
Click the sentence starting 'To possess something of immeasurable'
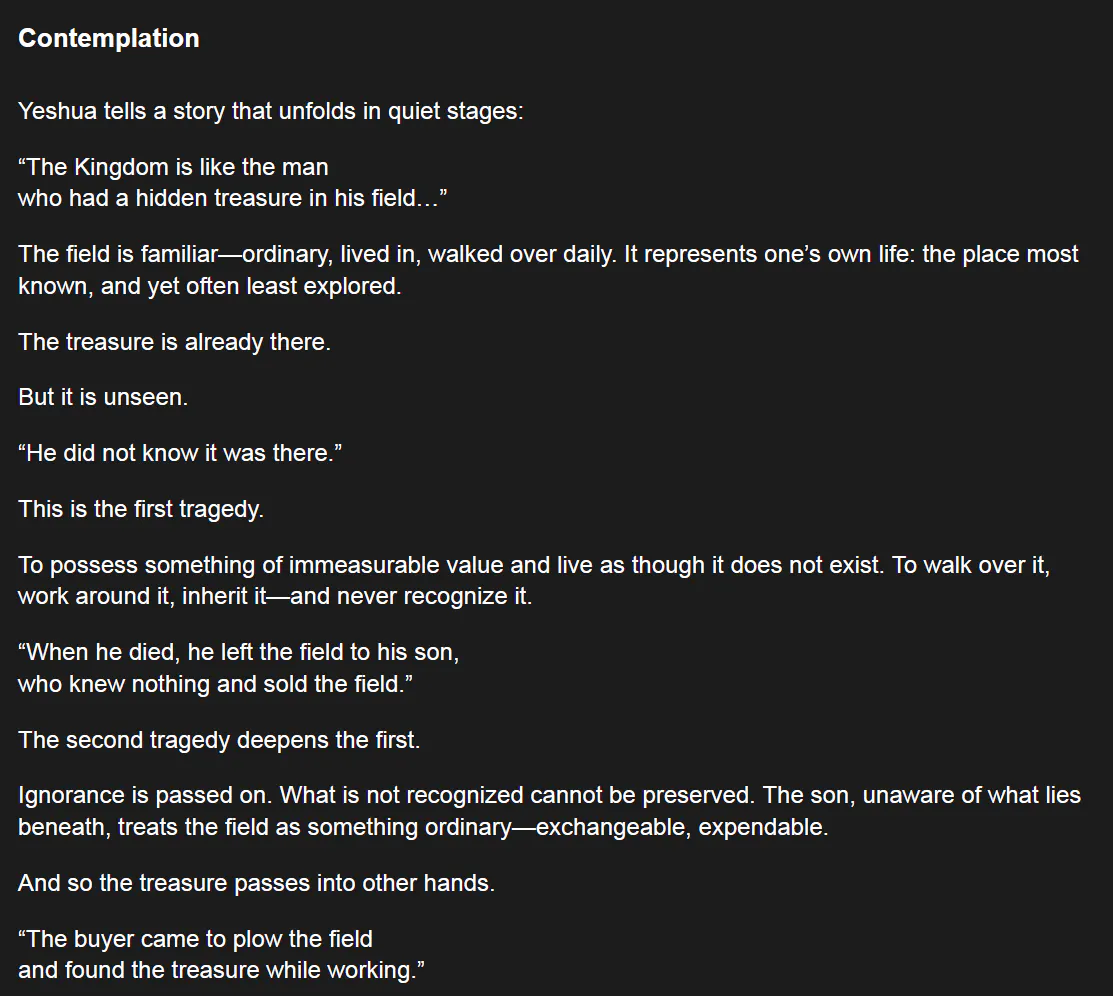coord(534,565)
